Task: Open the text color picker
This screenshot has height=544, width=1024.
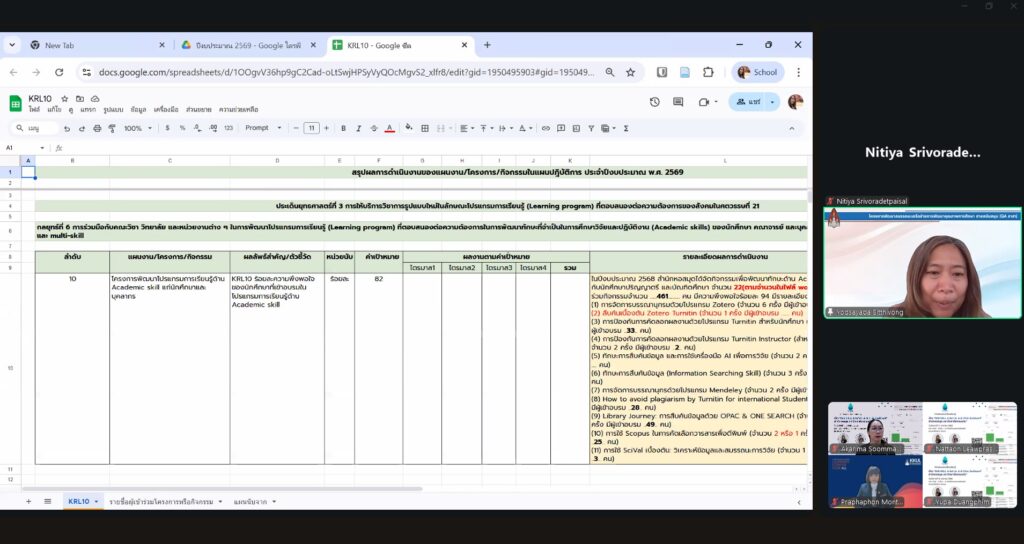Action: (389, 128)
